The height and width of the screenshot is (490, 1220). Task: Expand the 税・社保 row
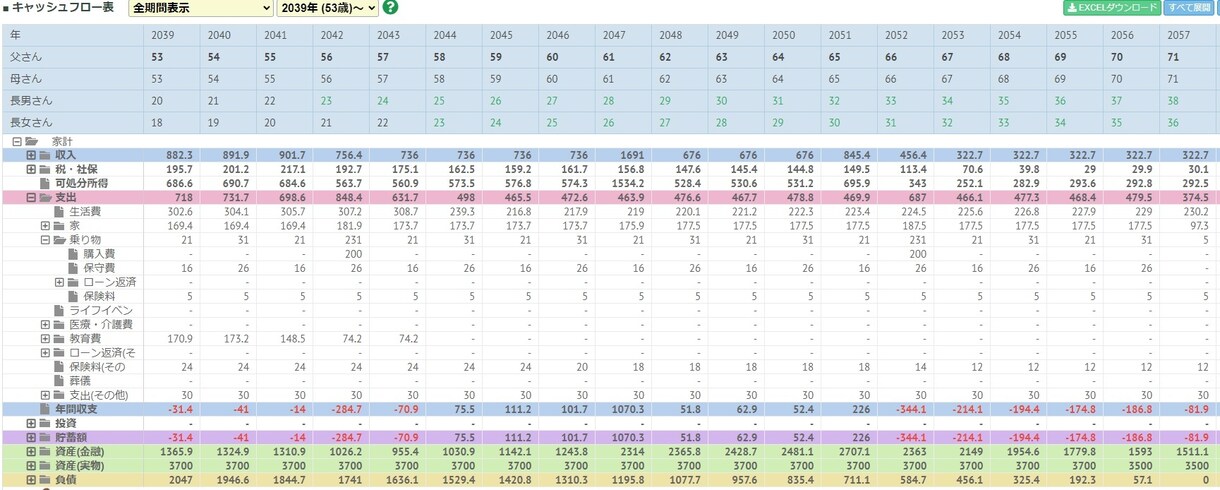tap(31, 170)
